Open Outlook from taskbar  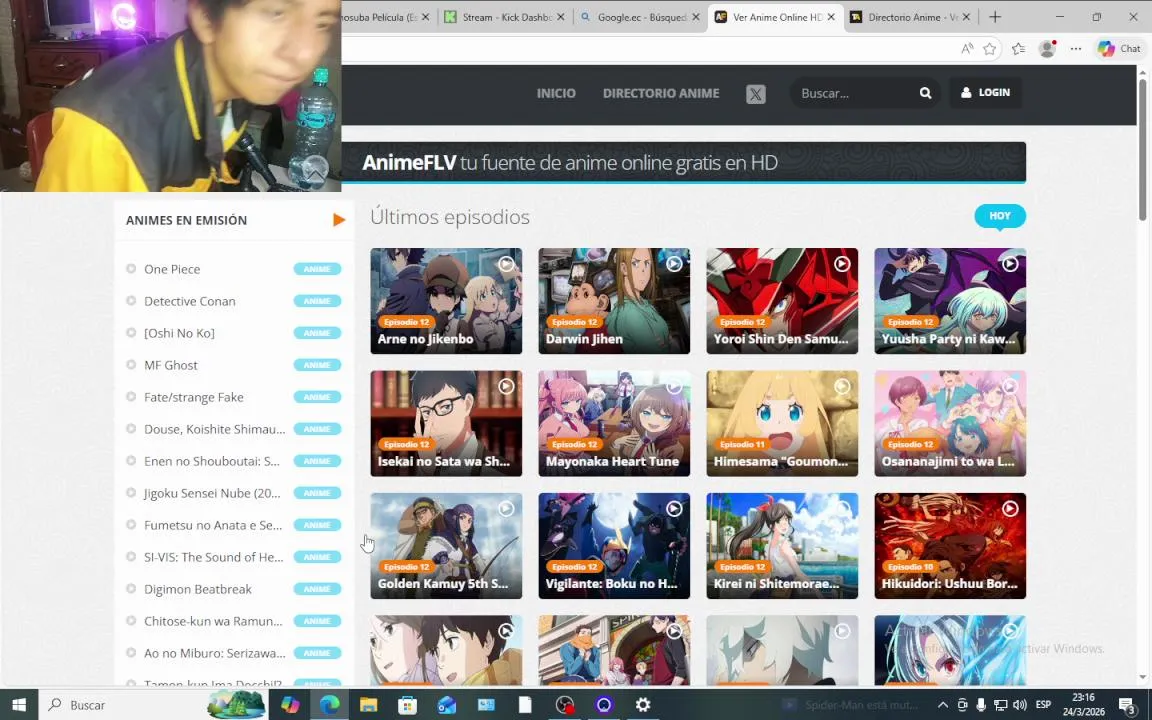(x=447, y=705)
